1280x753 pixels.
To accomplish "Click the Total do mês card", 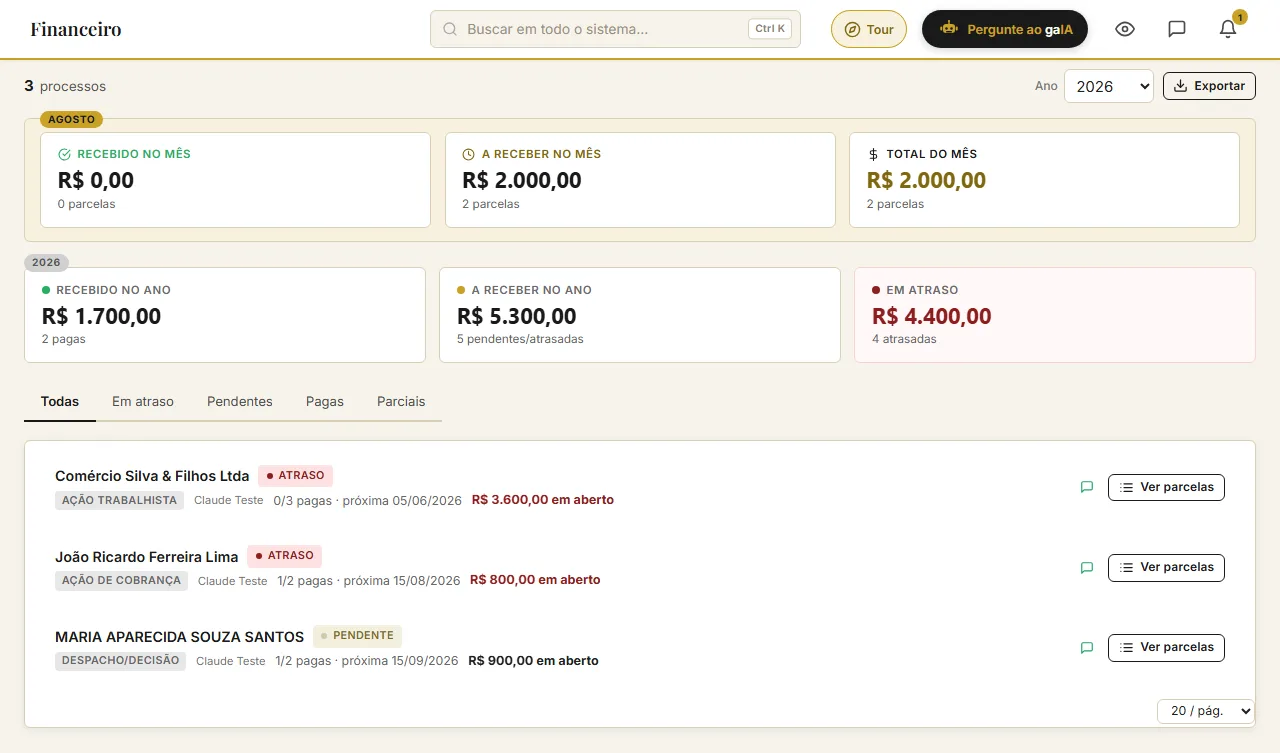I will (1044, 180).
